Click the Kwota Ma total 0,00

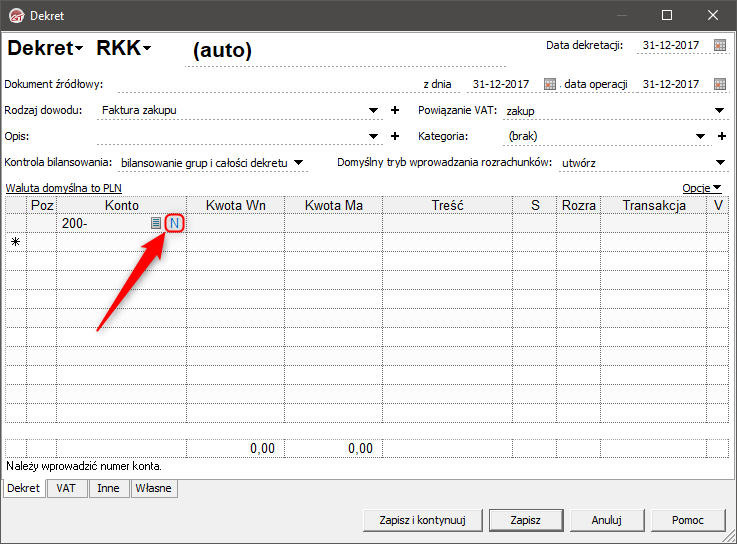(360, 449)
